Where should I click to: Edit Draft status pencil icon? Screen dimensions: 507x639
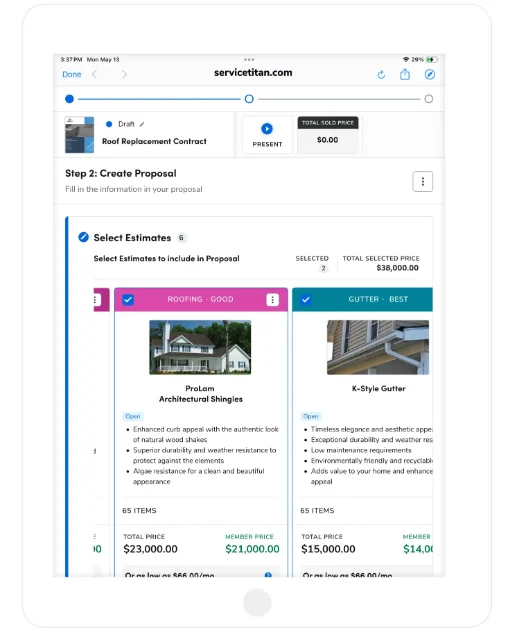point(142,124)
